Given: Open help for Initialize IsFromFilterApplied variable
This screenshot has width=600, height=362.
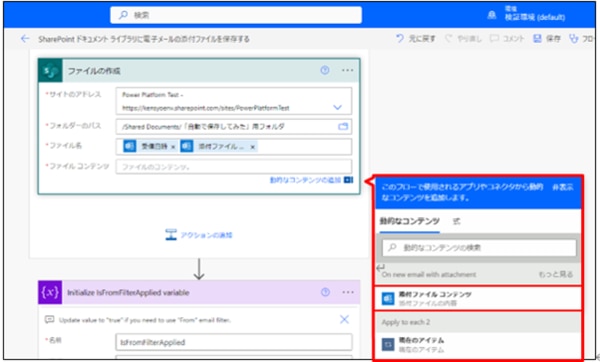Looking at the screenshot, I should point(325,292).
